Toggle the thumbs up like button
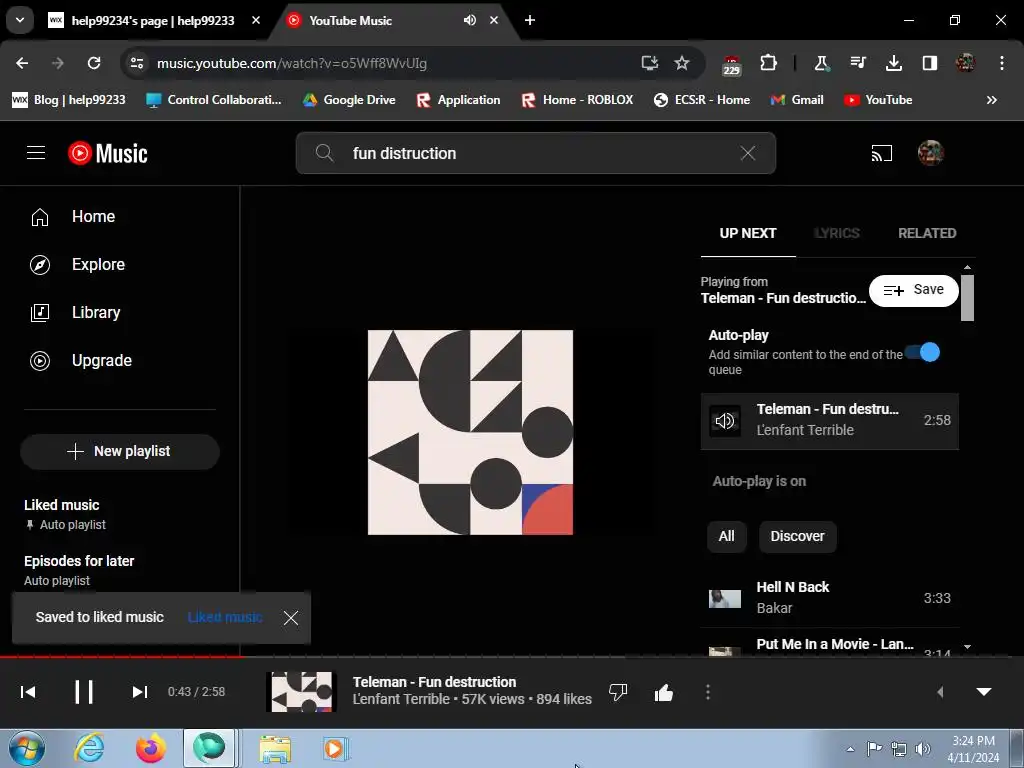This screenshot has height=768, width=1024. point(664,692)
